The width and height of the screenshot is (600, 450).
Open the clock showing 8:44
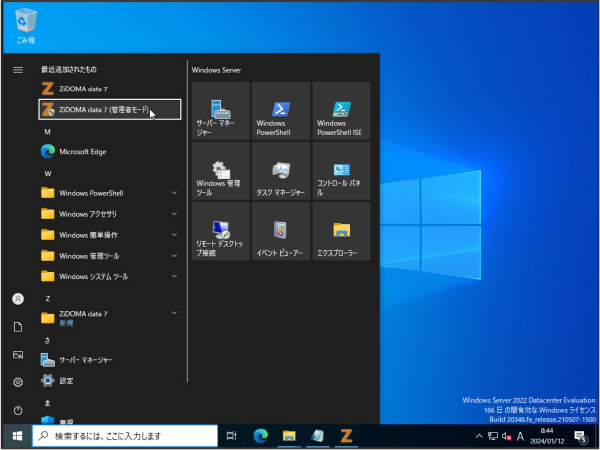[547, 436]
